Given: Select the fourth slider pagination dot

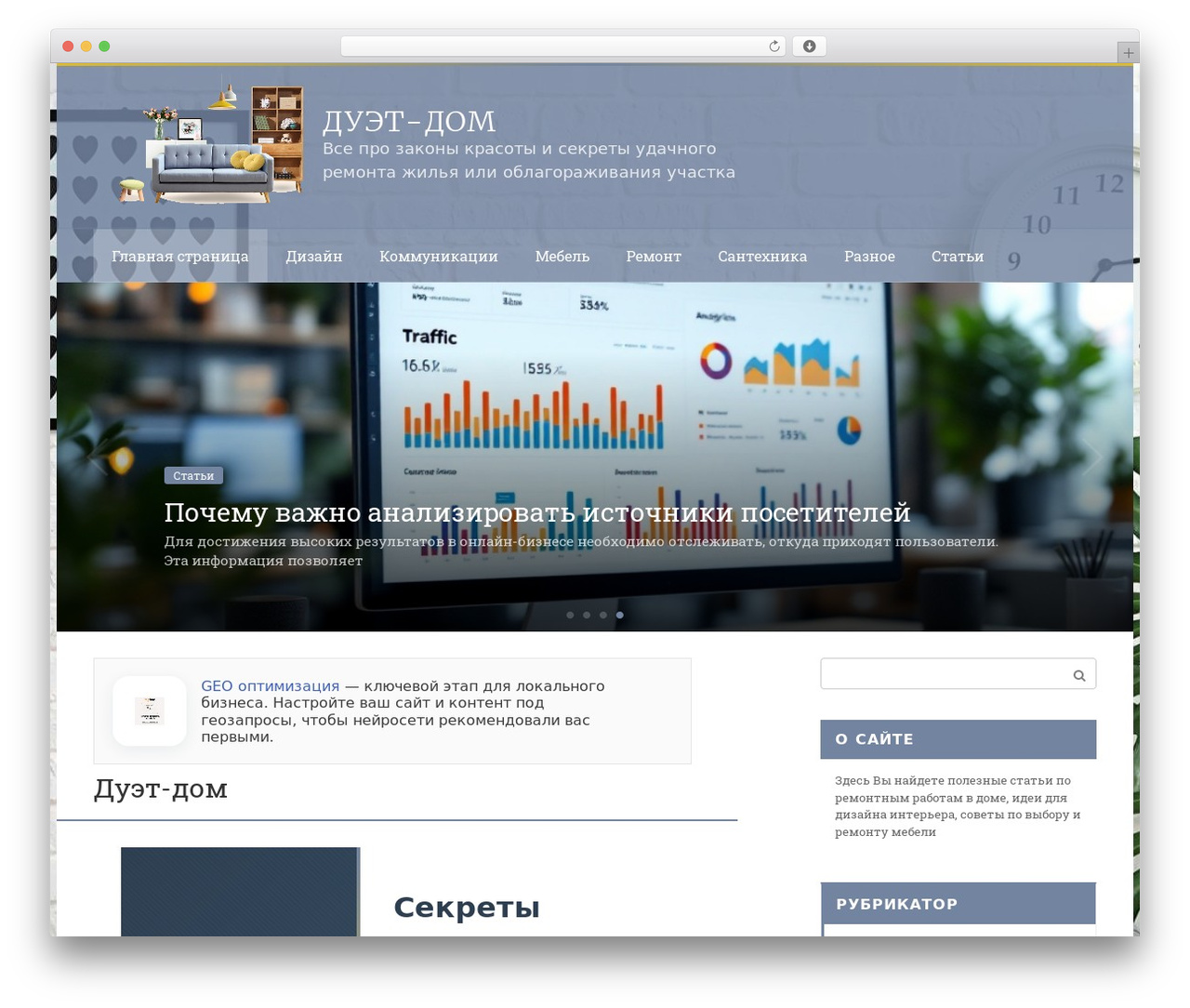Looking at the screenshot, I should (x=620, y=615).
